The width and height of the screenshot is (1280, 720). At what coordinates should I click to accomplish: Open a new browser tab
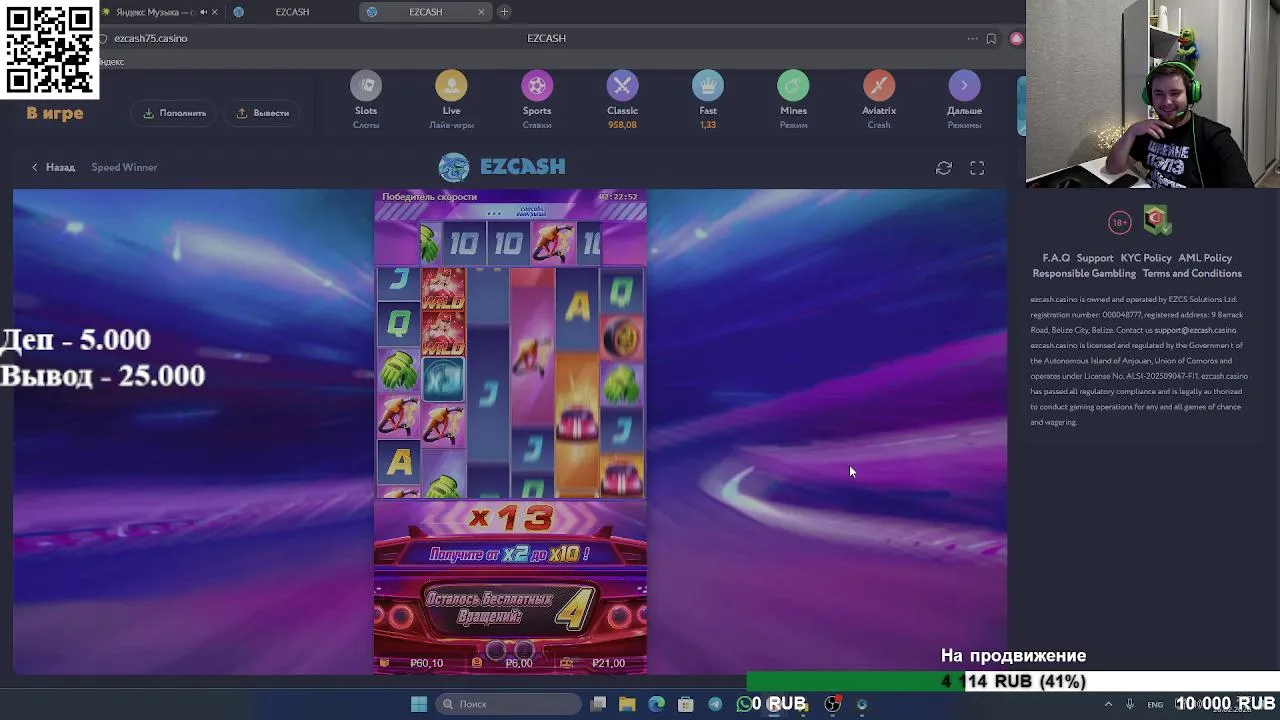click(x=504, y=12)
